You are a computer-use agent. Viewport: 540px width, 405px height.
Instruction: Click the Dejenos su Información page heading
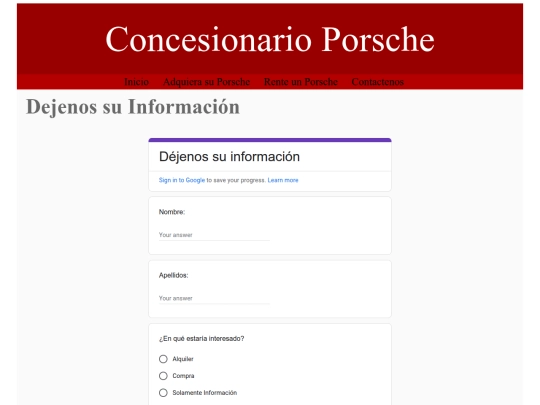point(133,107)
